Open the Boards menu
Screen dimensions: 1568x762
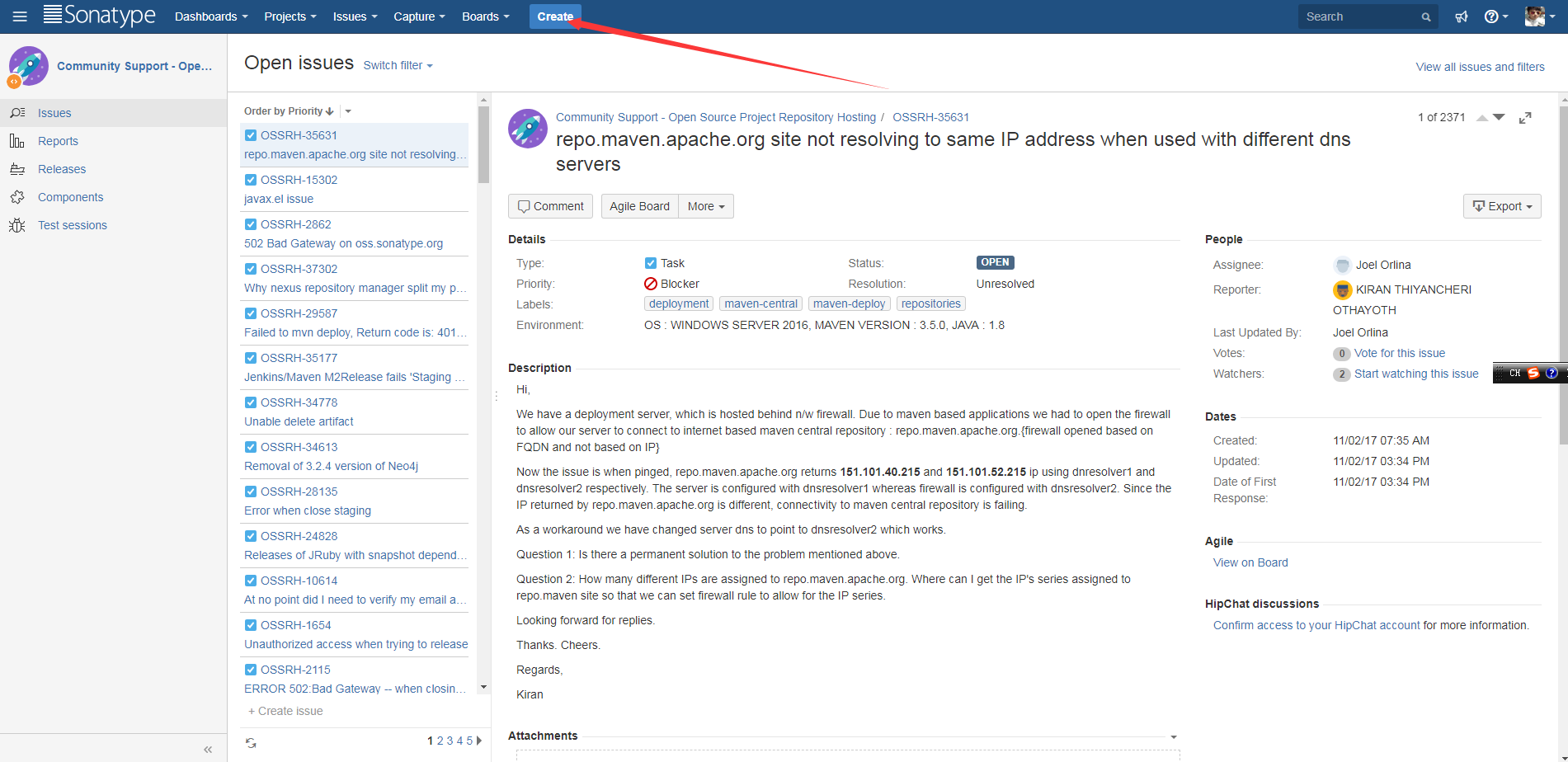pos(486,16)
